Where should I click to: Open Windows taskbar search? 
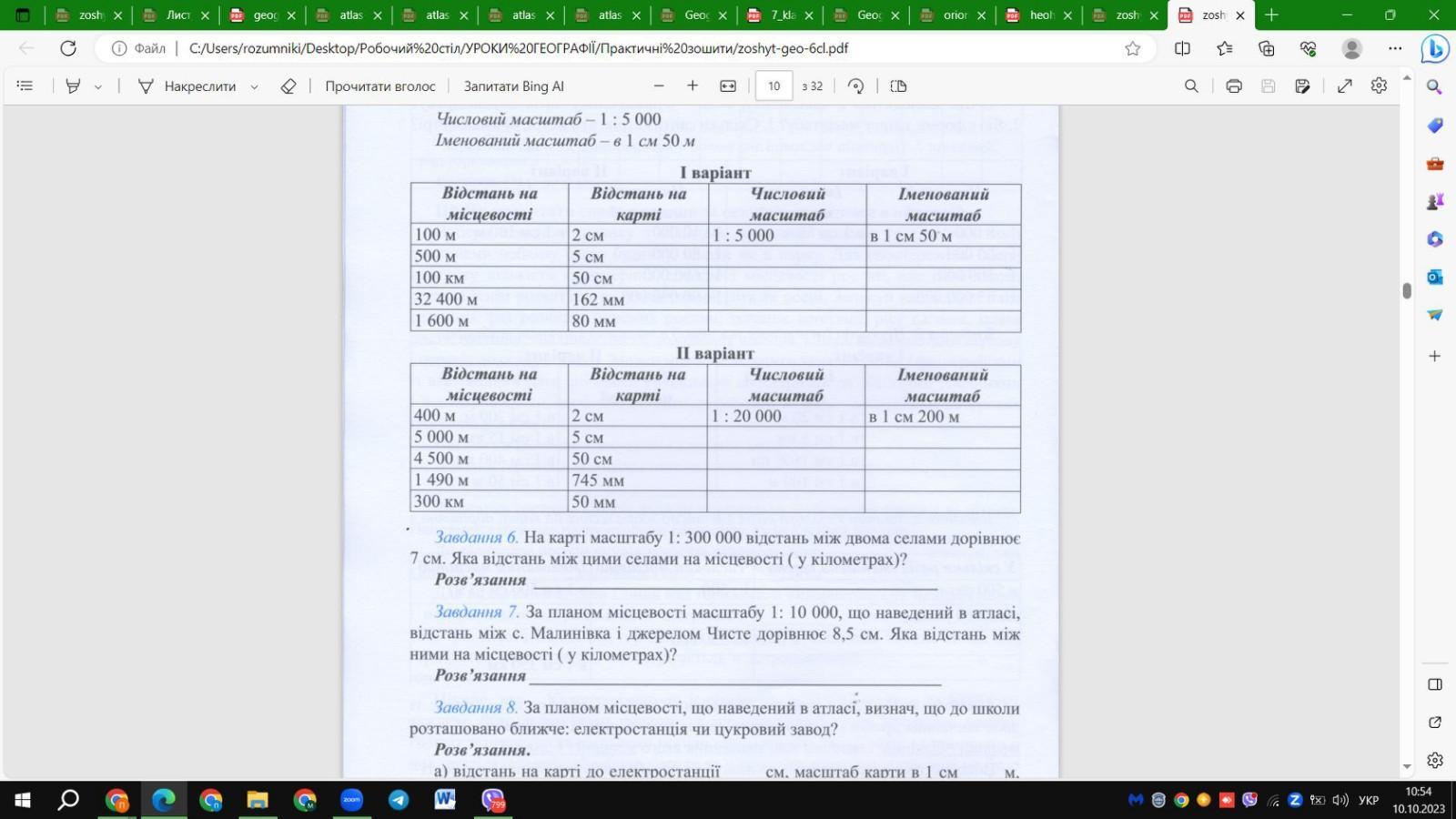[x=68, y=800]
